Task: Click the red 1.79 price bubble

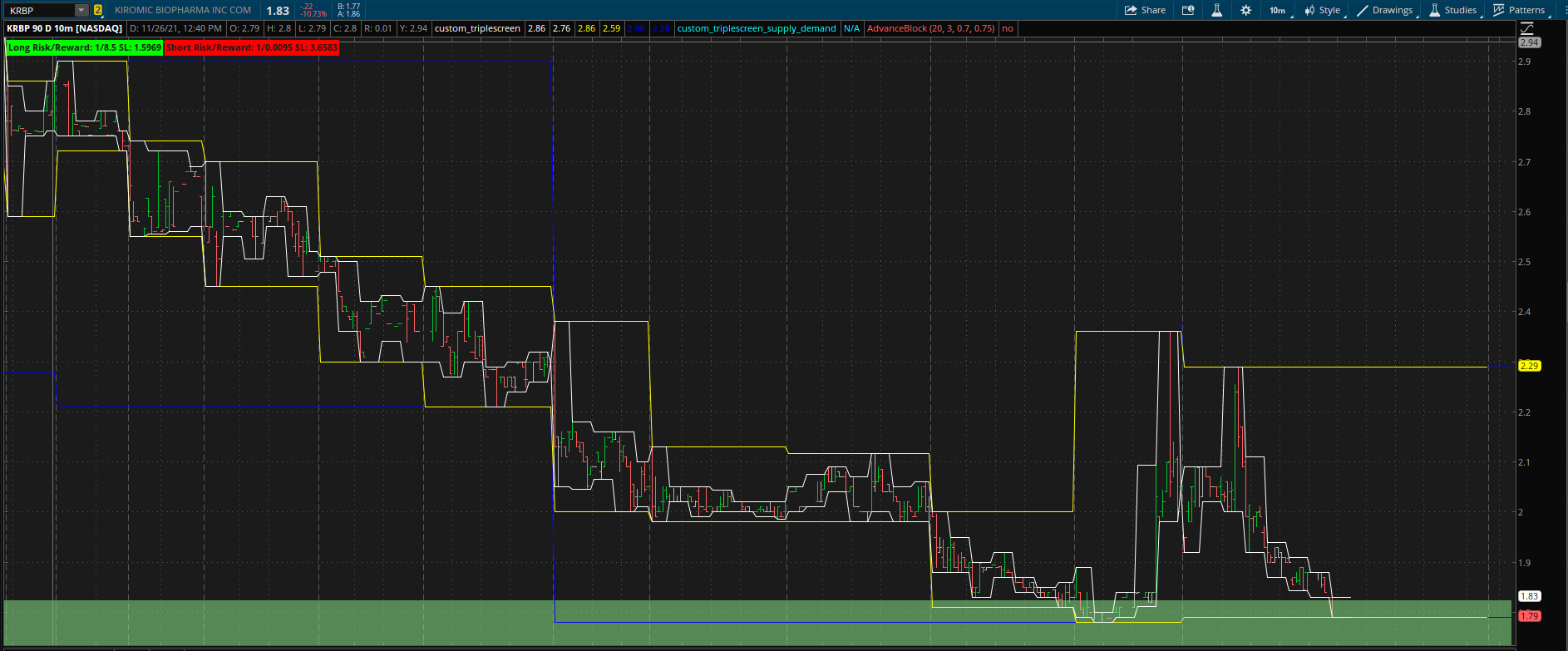Action: [x=1530, y=616]
